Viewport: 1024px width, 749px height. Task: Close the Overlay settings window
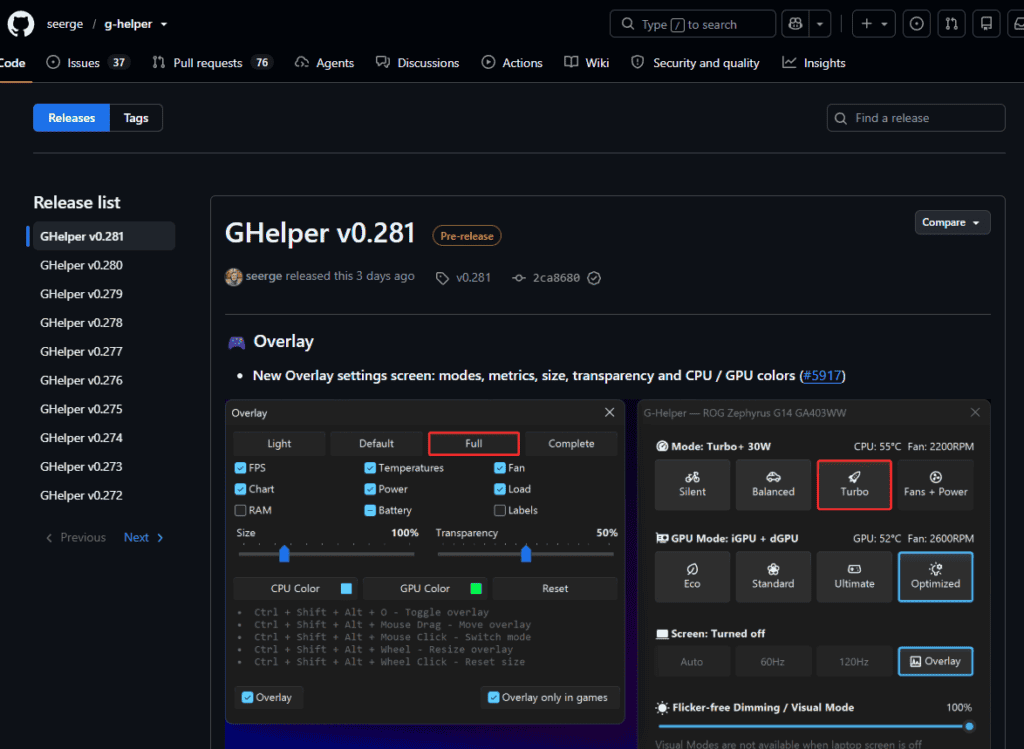click(609, 413)
